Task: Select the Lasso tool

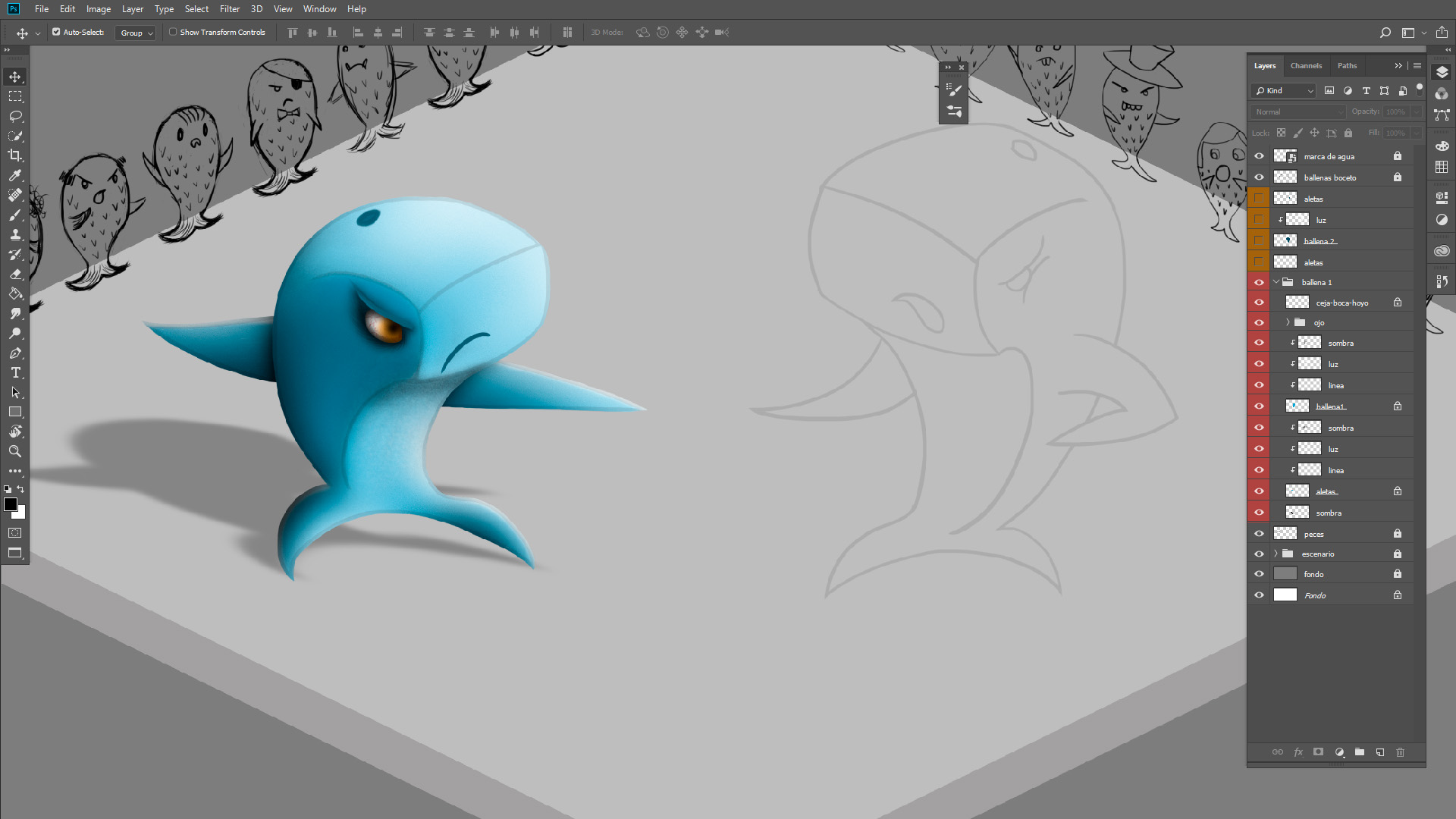Action: pyautogui.click(x=15, y=116)
